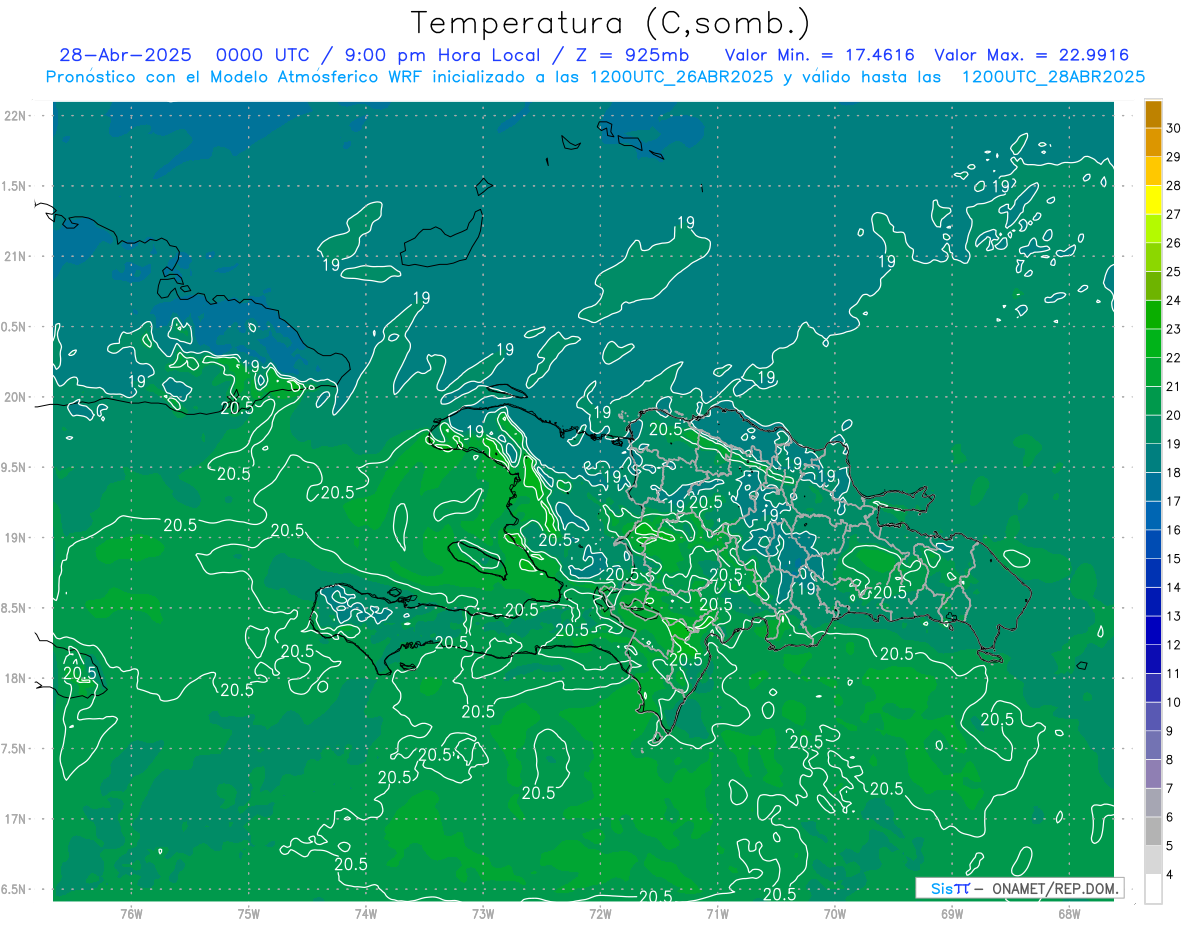
Task: Click the gray color bar segment between 5 and 6
Action: tap(1153, 831)
